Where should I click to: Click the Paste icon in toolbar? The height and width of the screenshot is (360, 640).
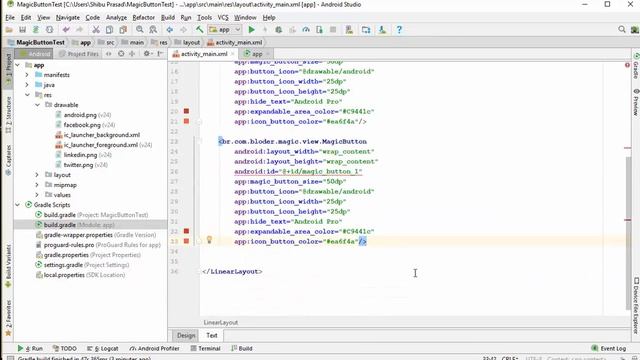123,30
